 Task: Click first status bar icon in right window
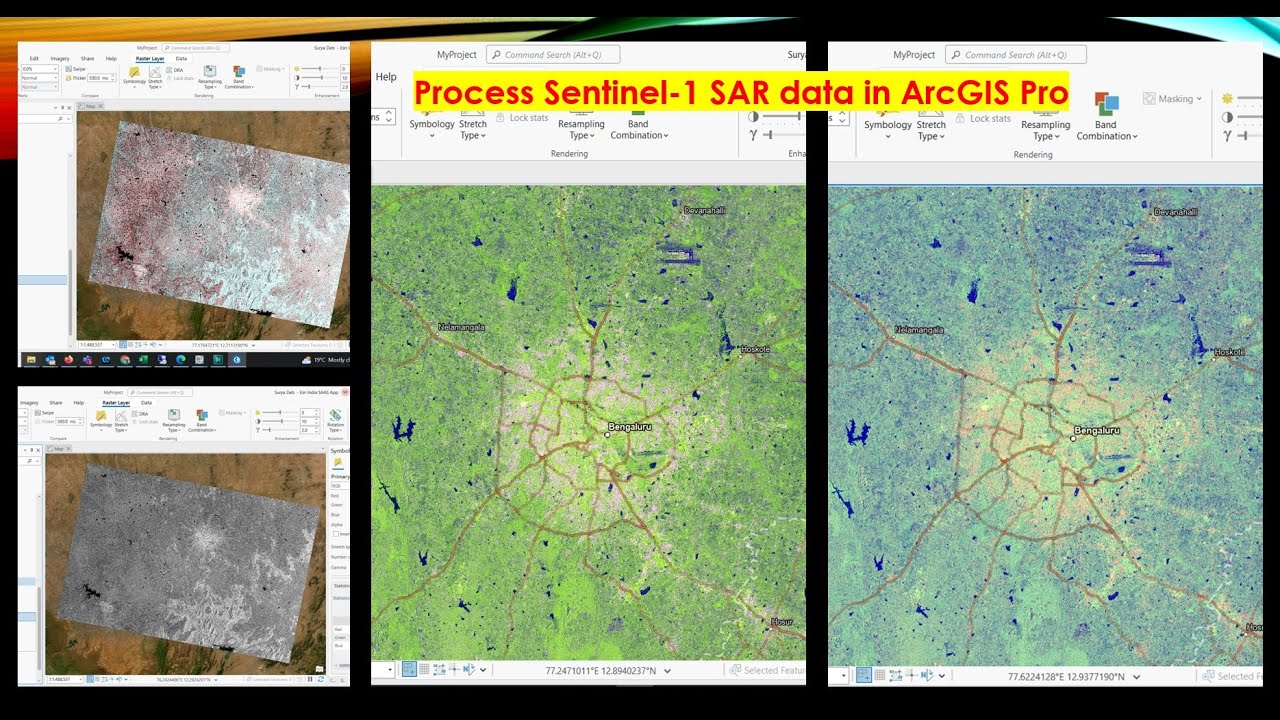pyautogui.click(x=864, y=675)
